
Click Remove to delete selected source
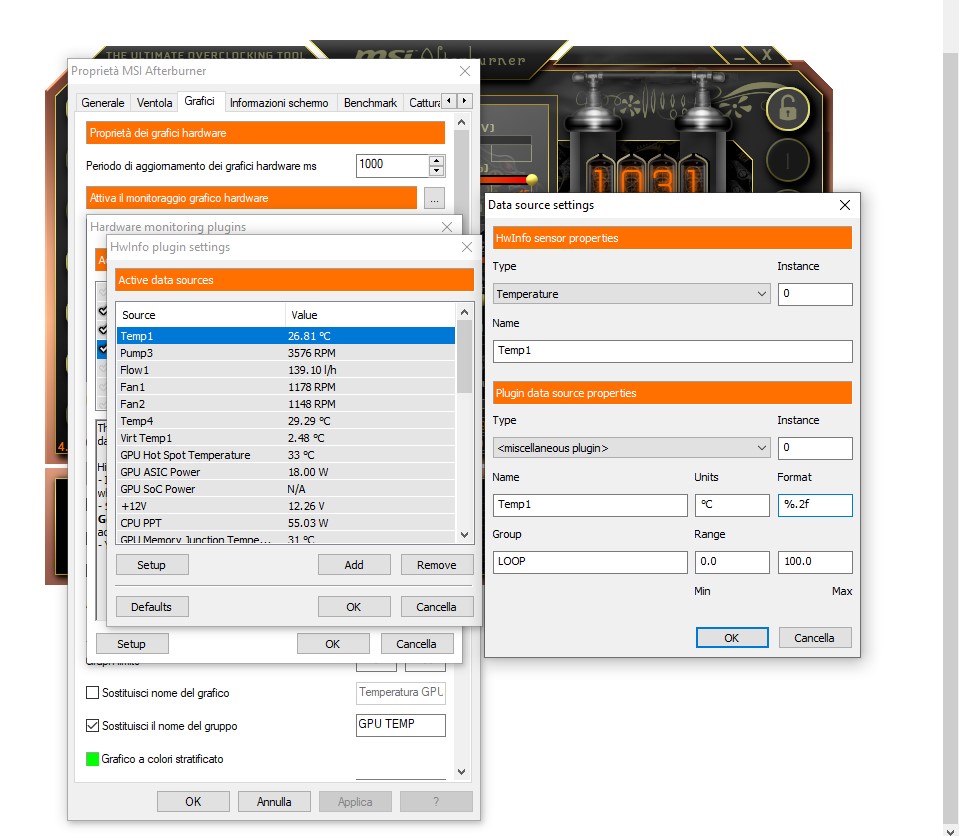click(x=437, y=565)
